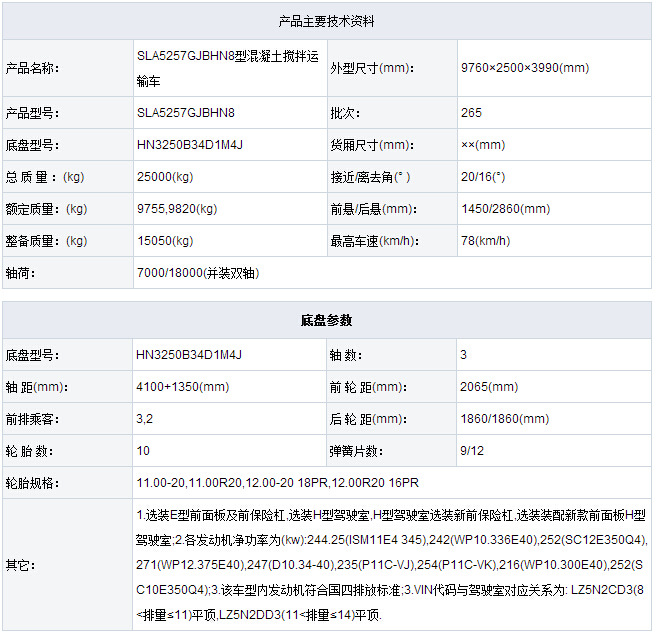
Task: Click the 1860/1860(mm) rear track value
Action: pyautogui.click(x=505, y=419)
